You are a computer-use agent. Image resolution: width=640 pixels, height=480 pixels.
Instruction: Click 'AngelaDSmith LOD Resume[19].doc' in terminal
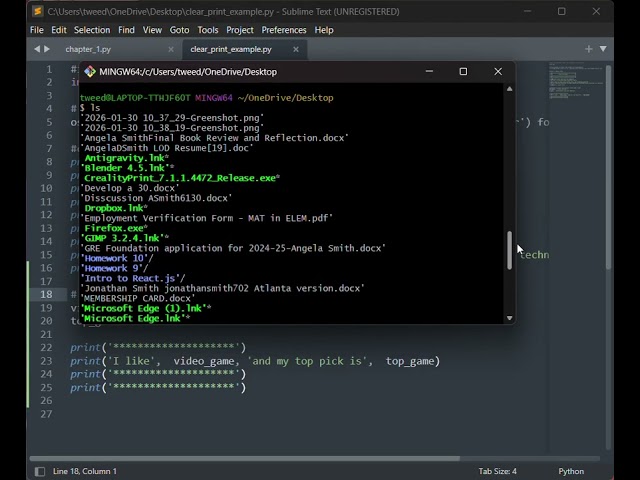point(167,148)
